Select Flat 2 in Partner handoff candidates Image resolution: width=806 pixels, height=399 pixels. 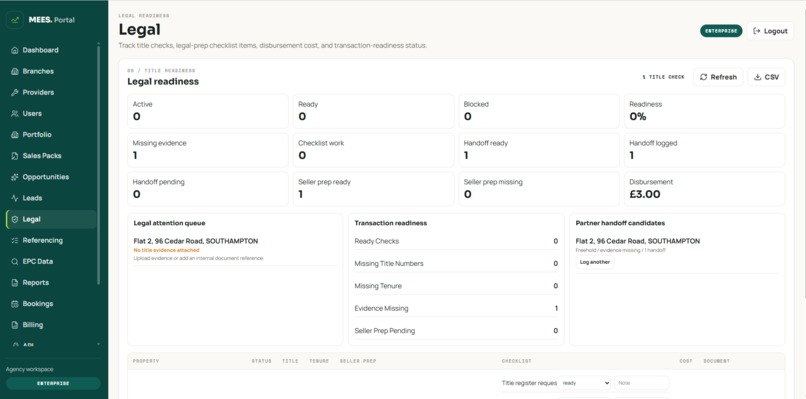click(x=637, y=241)
